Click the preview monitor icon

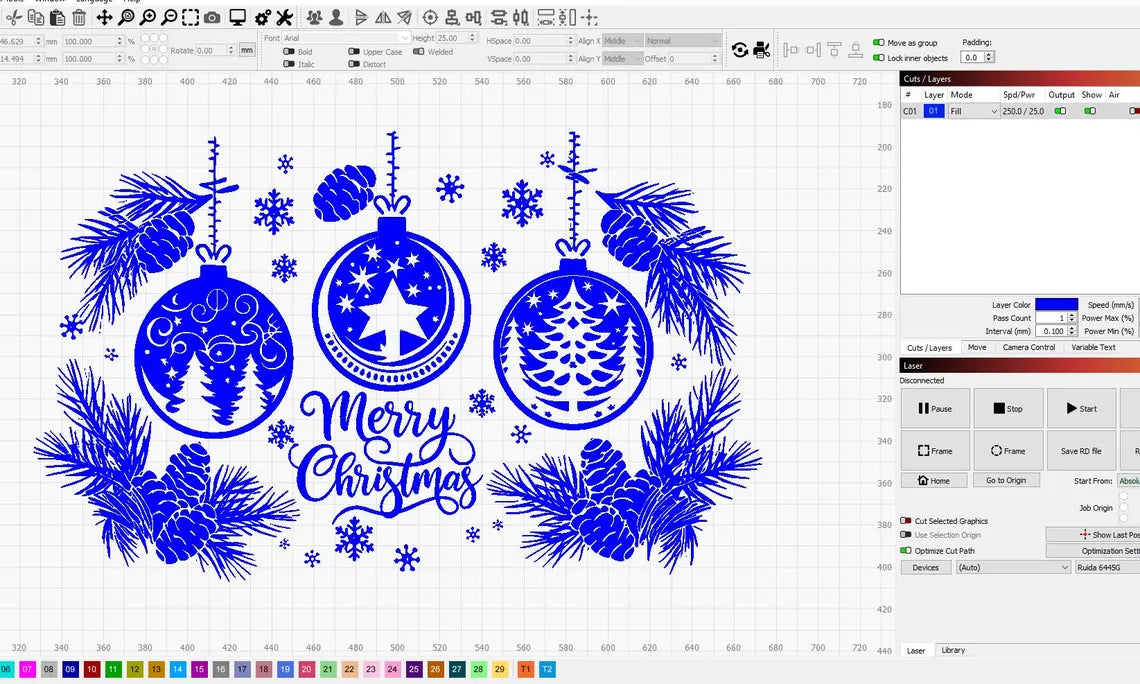(237, 17)
